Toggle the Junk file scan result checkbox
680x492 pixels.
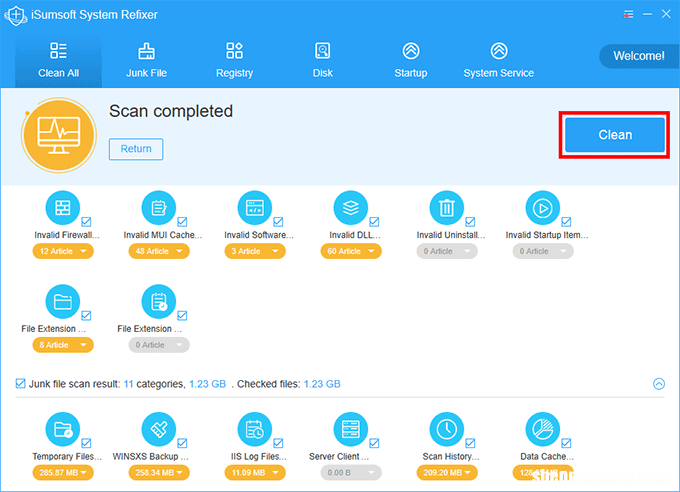click(x=20, y=384)
